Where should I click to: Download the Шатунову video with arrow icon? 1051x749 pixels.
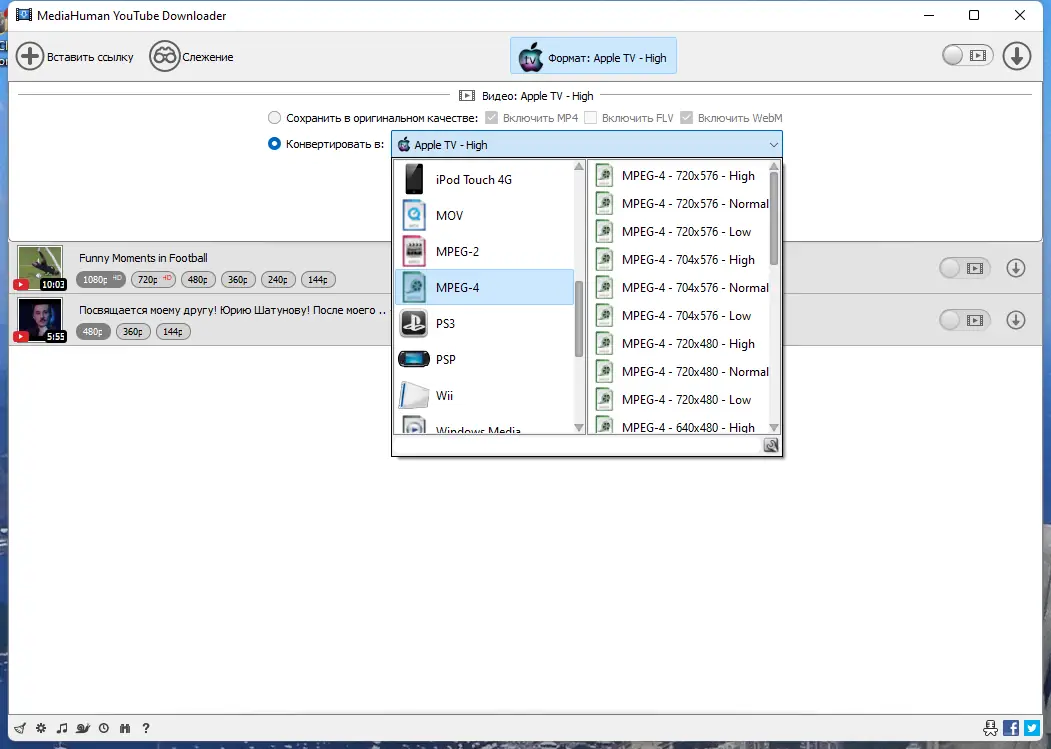(1016, 321)
